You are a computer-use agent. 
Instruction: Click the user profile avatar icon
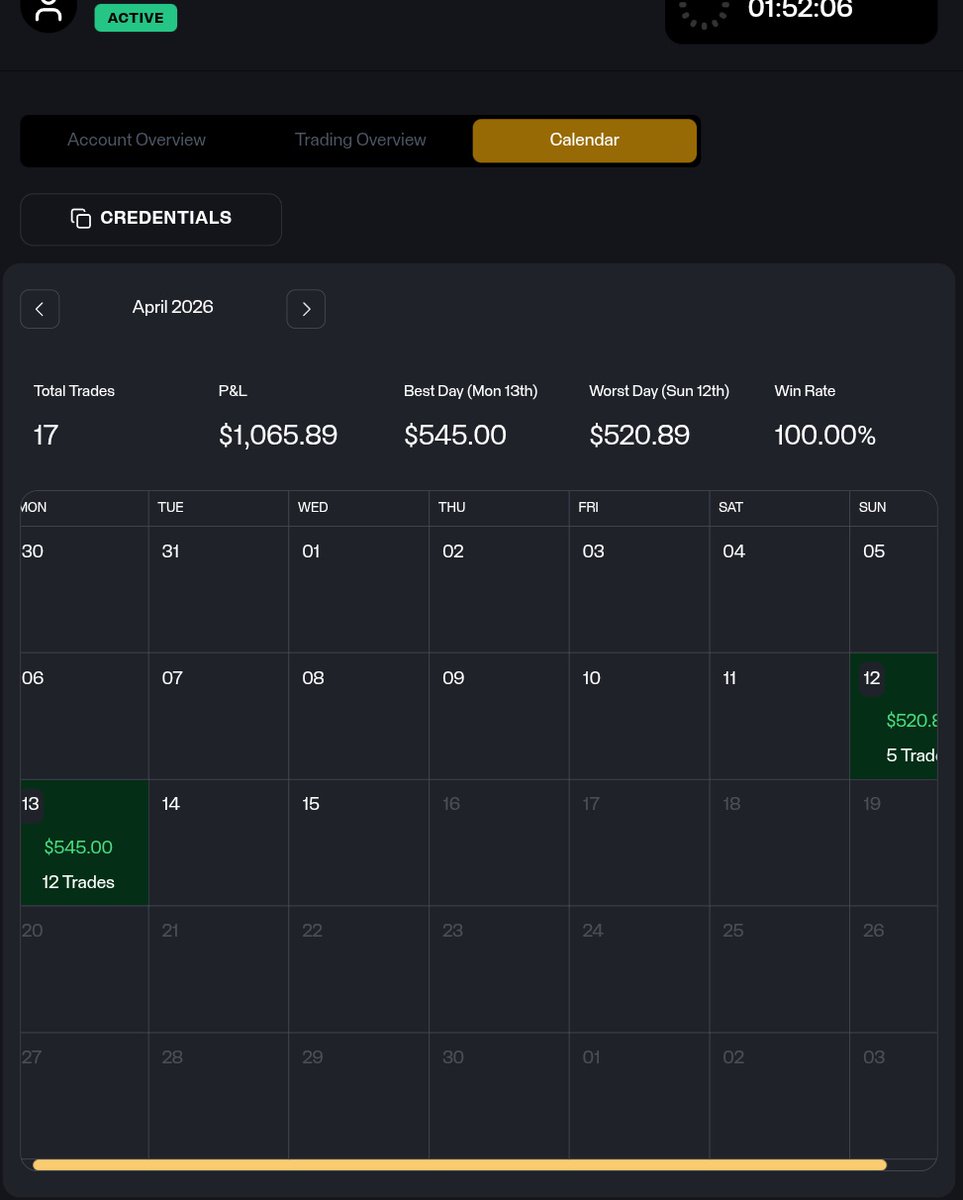[48, 10]
